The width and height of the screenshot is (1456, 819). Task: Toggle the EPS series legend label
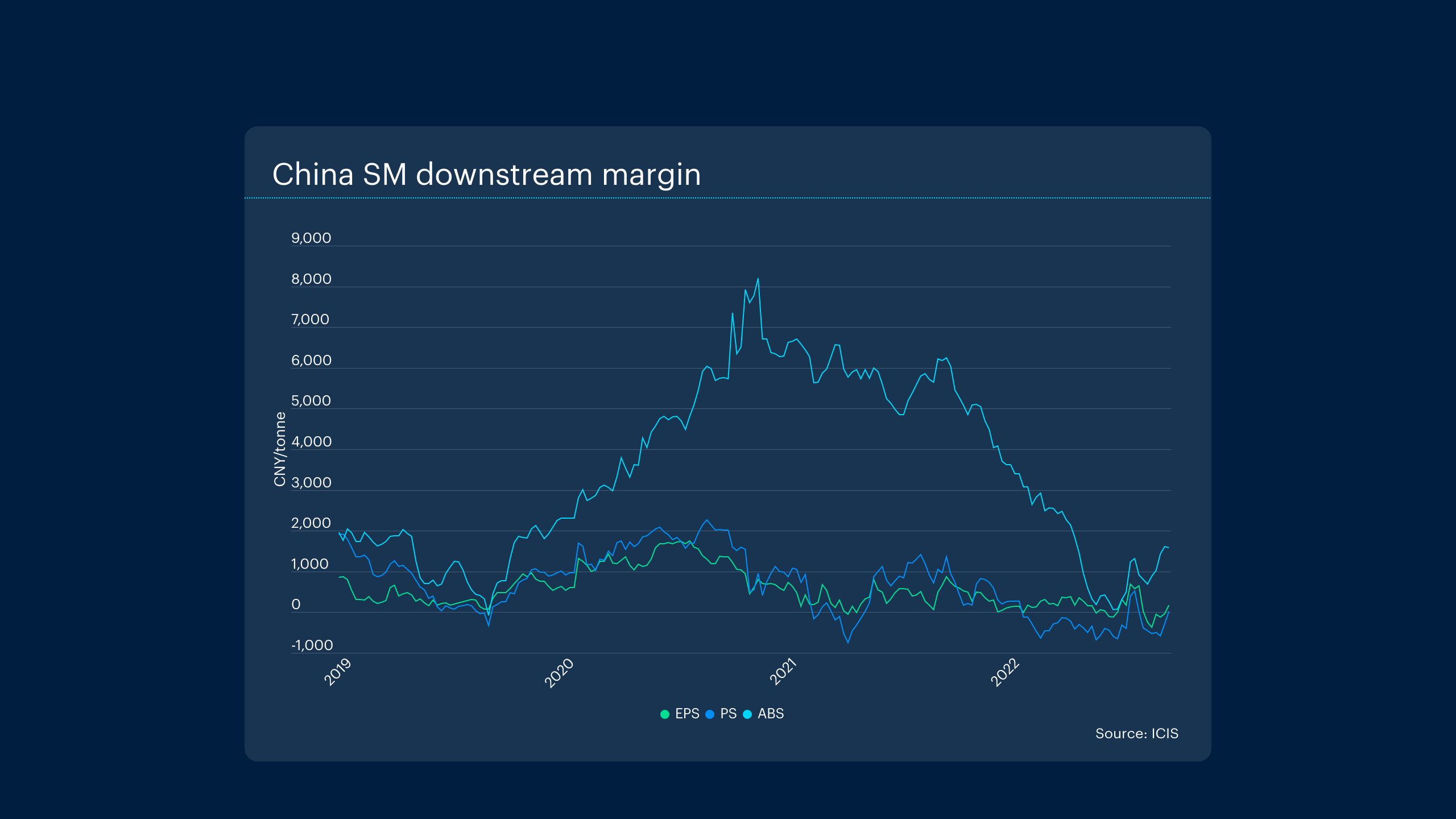(x=687, y=714)
